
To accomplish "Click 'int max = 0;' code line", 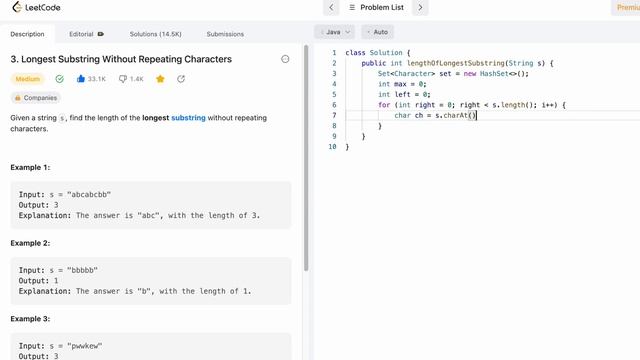I will click(x=402, y=84).
